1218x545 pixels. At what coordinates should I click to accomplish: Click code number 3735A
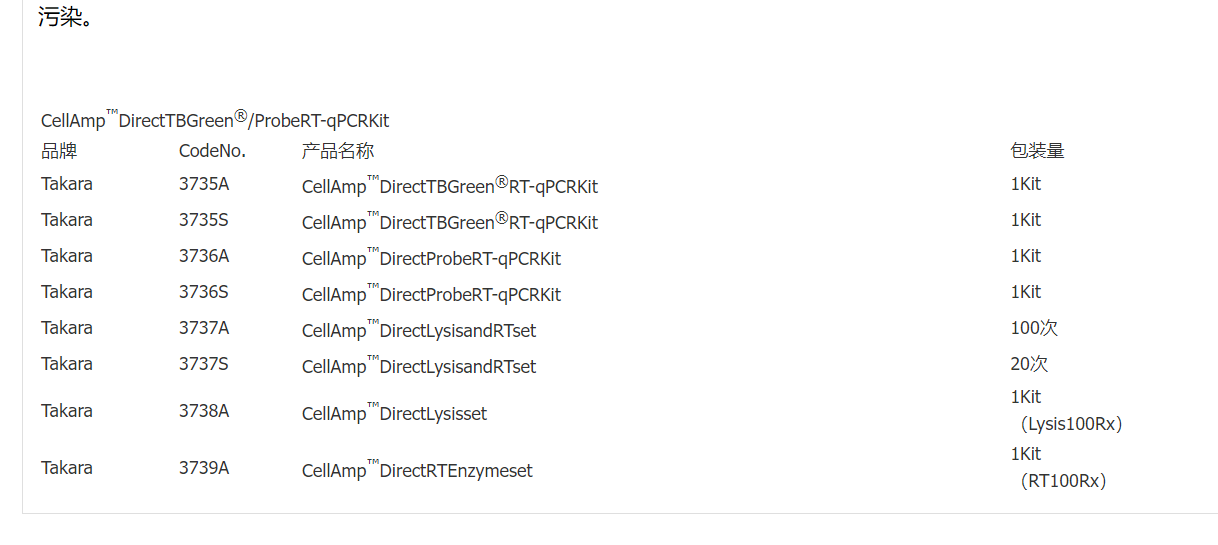point(204,184)
